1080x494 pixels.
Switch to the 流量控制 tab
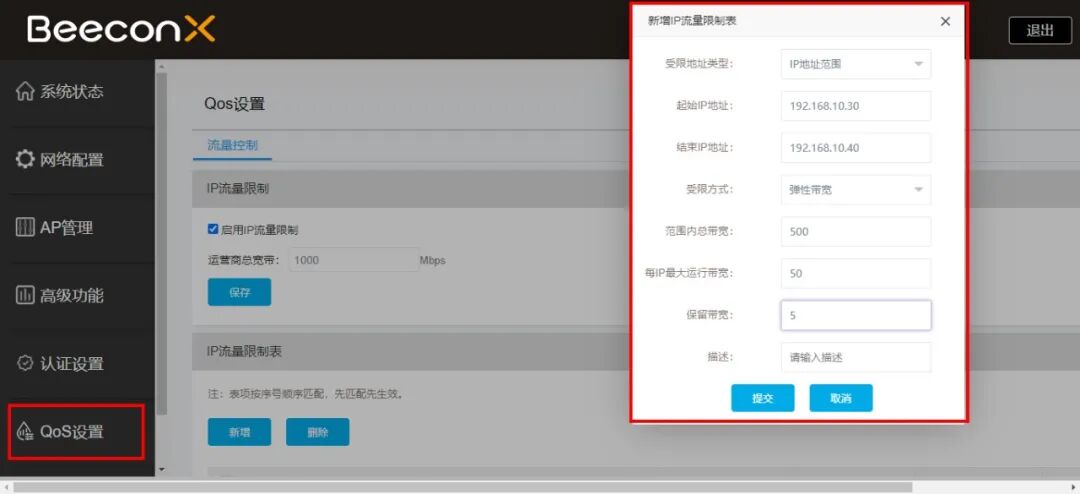click(x=232, y=145)
